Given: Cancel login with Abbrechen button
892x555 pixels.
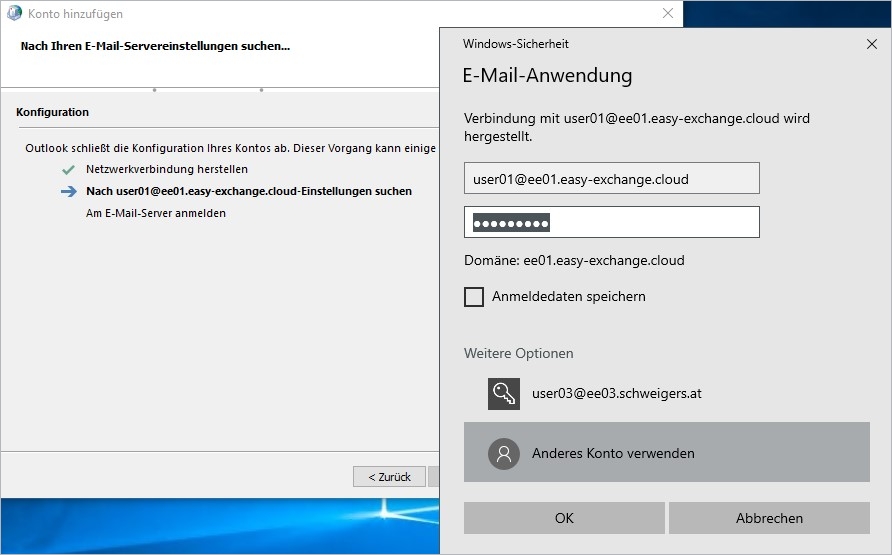Looking at the screenshot, I should [x=769, y=517].
